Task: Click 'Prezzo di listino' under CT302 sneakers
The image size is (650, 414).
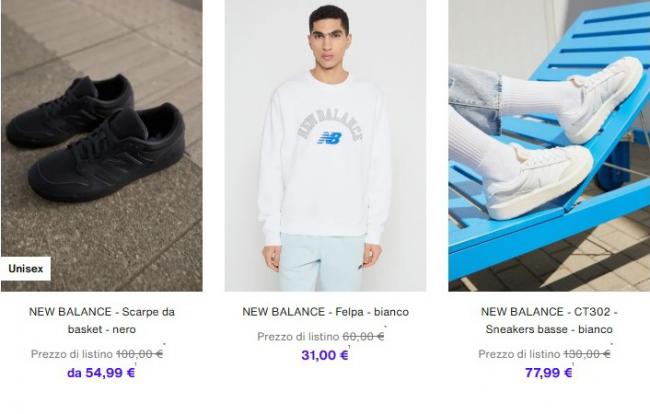Action: point(519,354)
